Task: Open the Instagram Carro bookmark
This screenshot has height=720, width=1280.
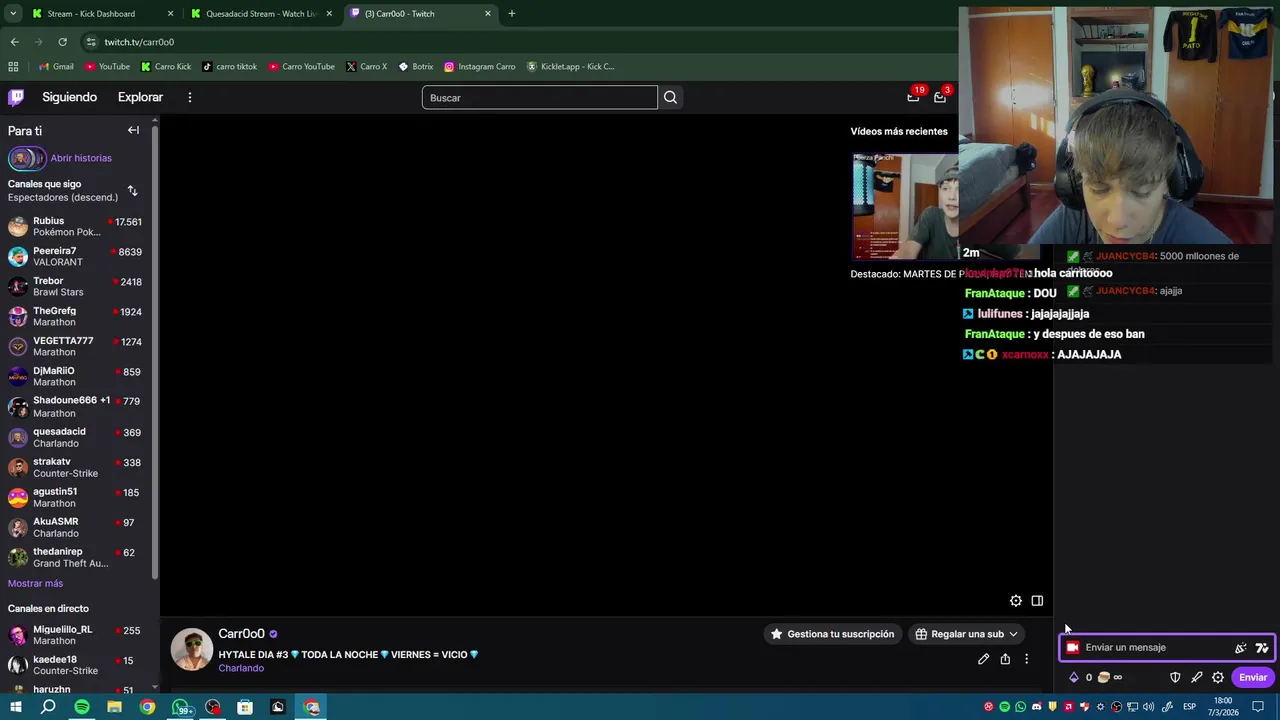Action: click(480, 66)
